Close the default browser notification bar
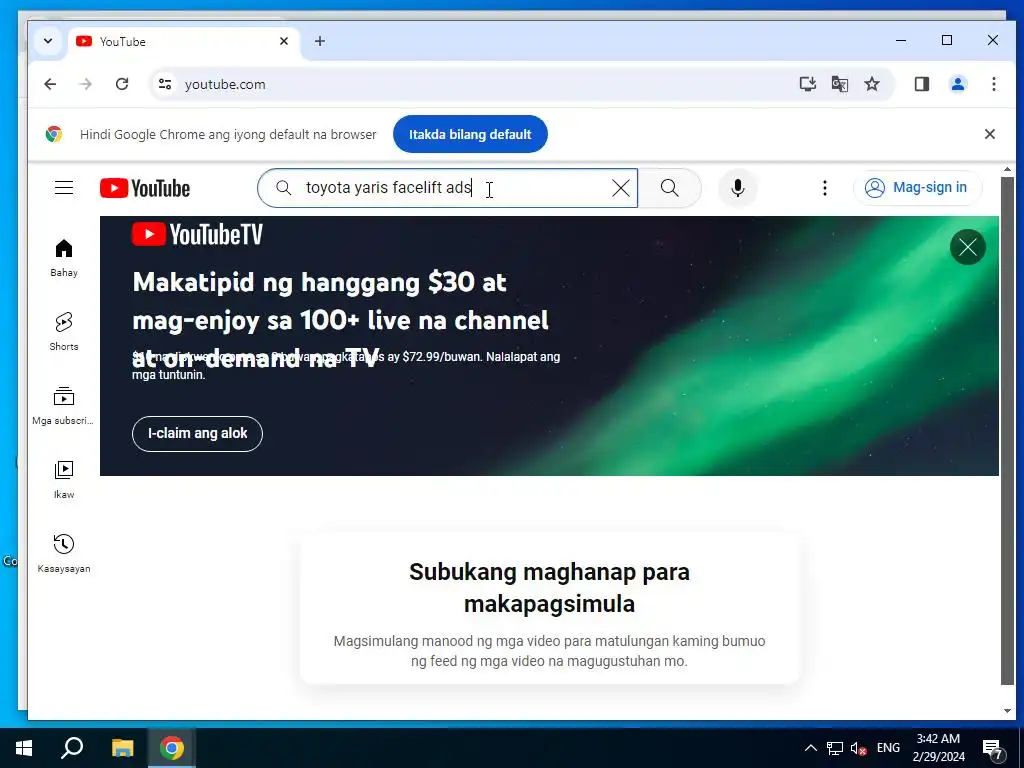The width and height of the screenshot is (1024, 768). (x=989, y=134)
